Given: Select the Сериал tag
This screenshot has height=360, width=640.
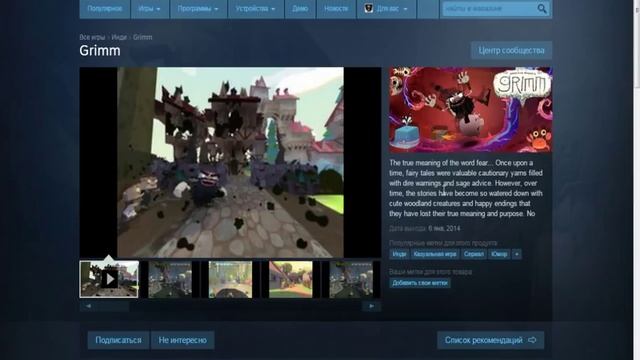Looking at the screenshot, I should tap(473, 254).
